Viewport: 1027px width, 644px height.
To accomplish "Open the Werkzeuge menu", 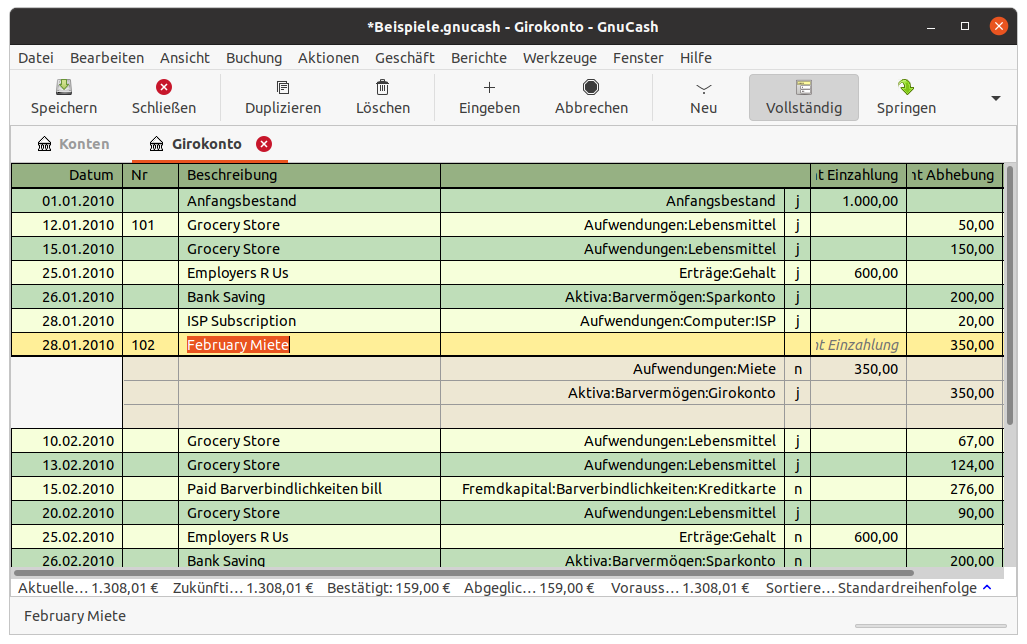I will (559, 58).
